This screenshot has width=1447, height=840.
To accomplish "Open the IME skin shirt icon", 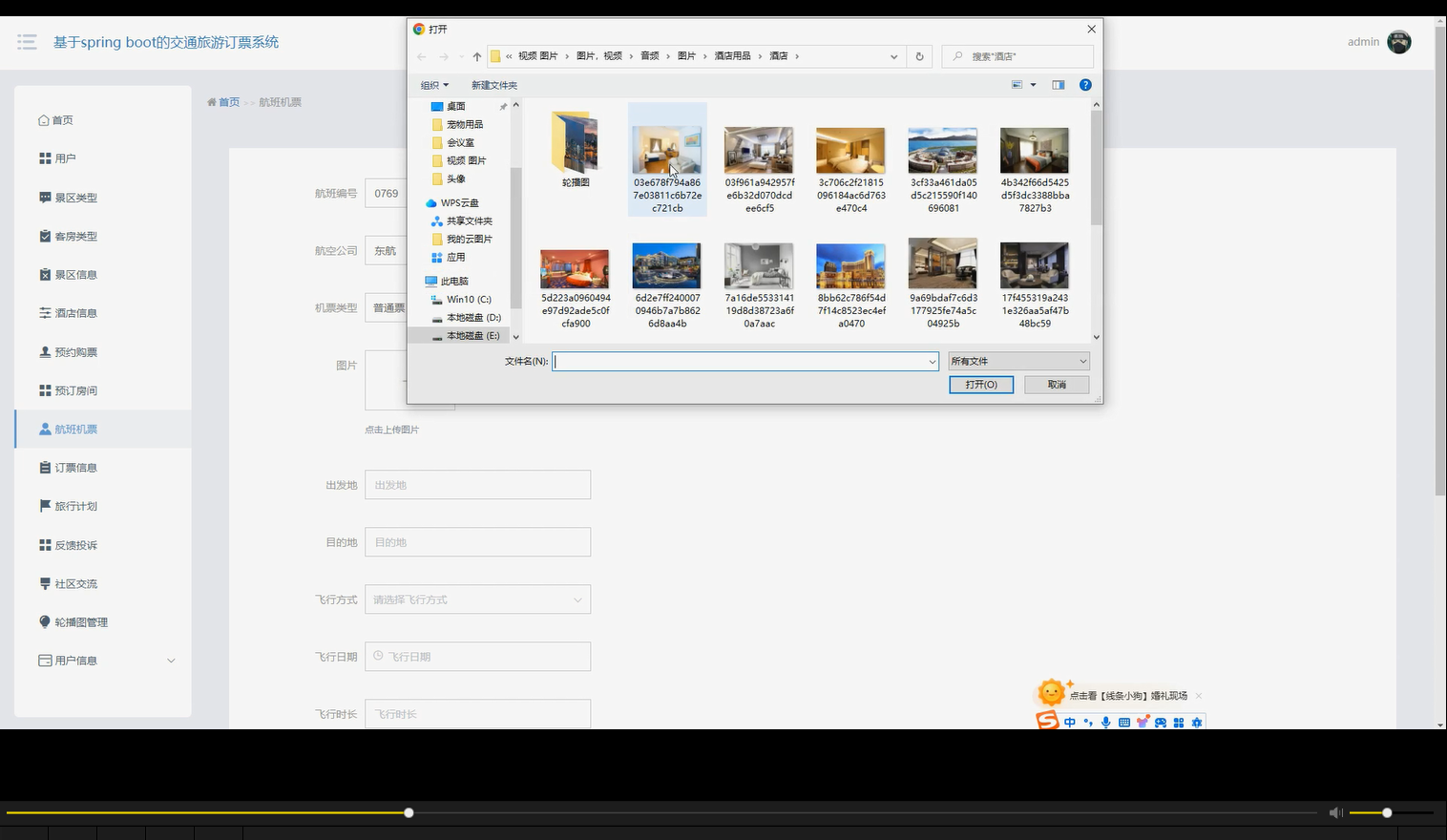I will (1143, 723).
